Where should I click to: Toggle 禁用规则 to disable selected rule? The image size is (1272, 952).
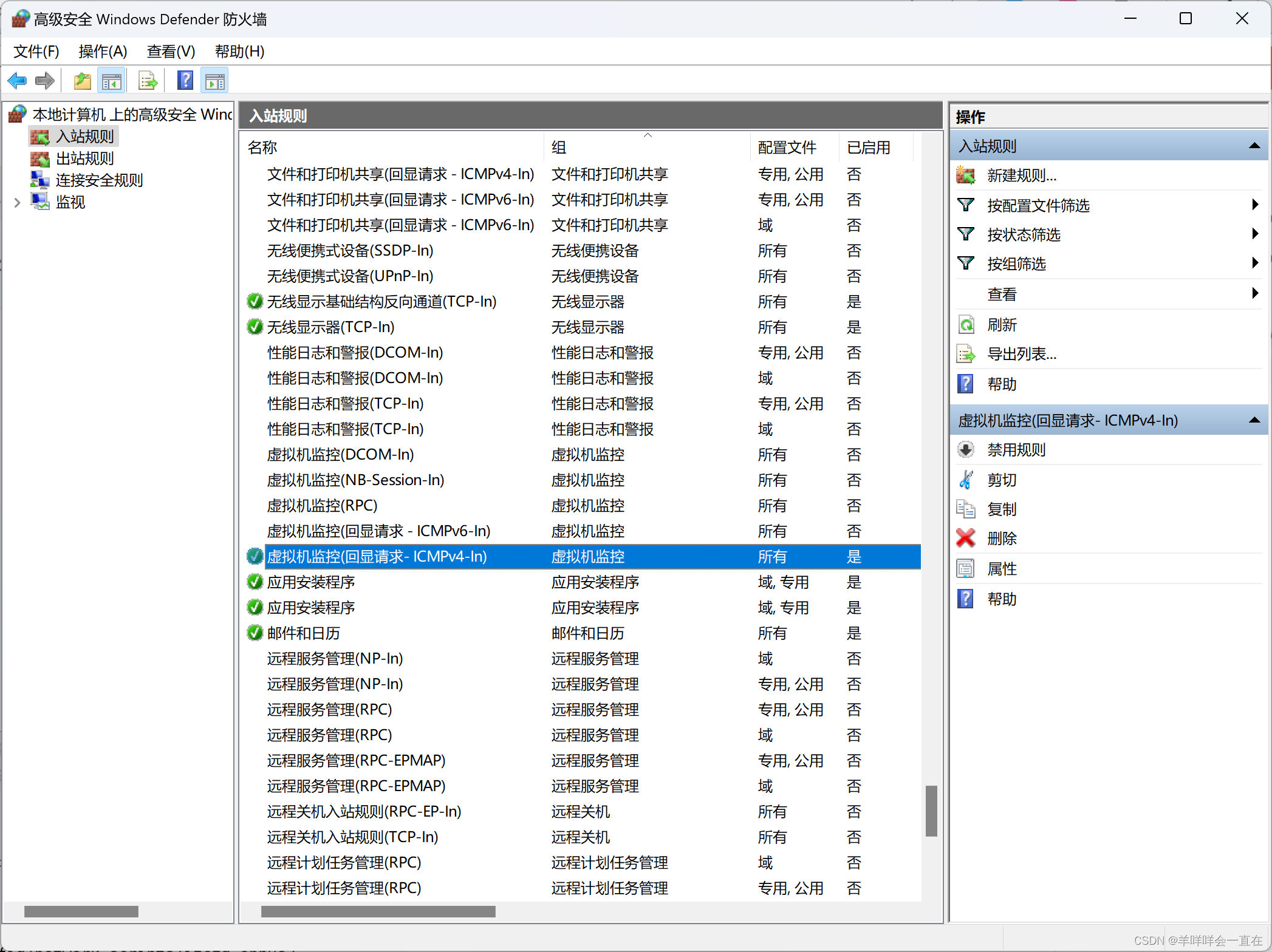pyautogui.click(x=1016, y=450)
